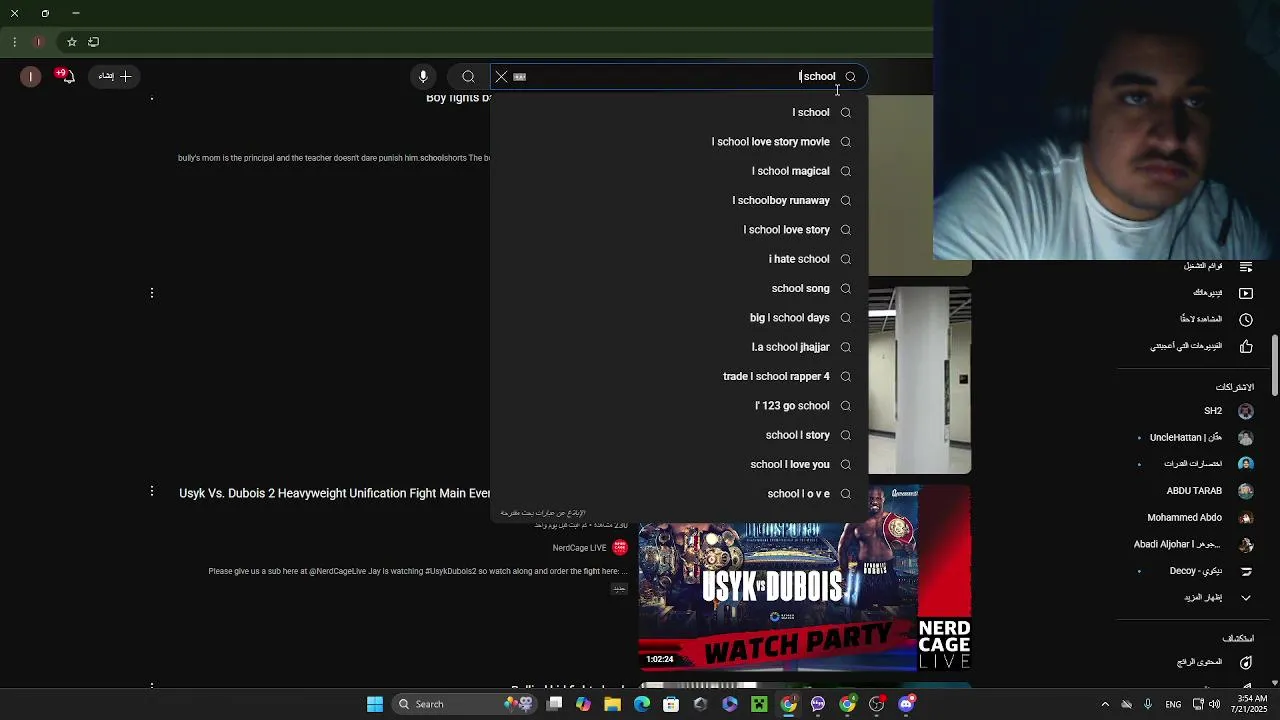Screen dimensions: 1280x720
Task: Select suggestion 'trade l school rapper 4'
Action: (x=679, y=376)
